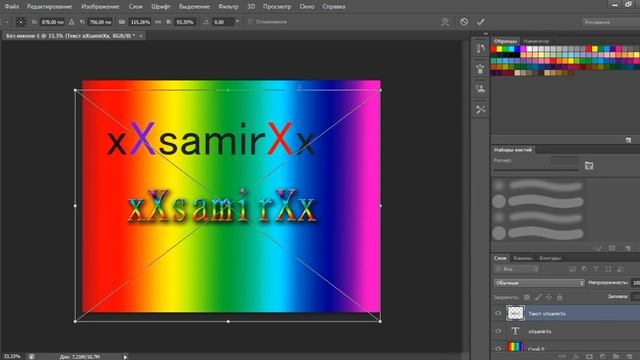Click the chain link between W and H
The image size is (640, 360).
tap(158, 22)
